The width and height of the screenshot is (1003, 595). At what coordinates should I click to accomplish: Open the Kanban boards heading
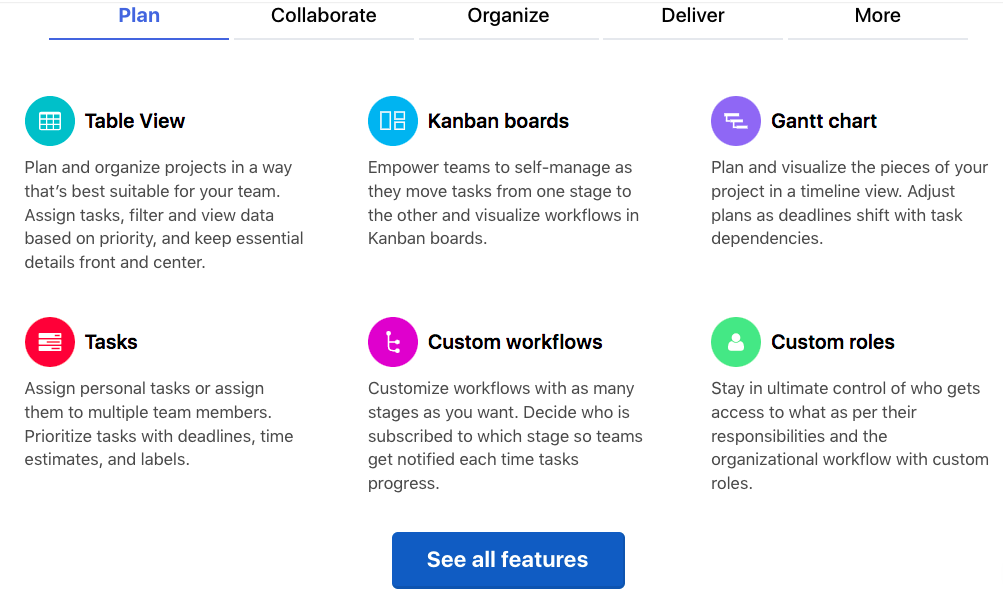(498, 121)
